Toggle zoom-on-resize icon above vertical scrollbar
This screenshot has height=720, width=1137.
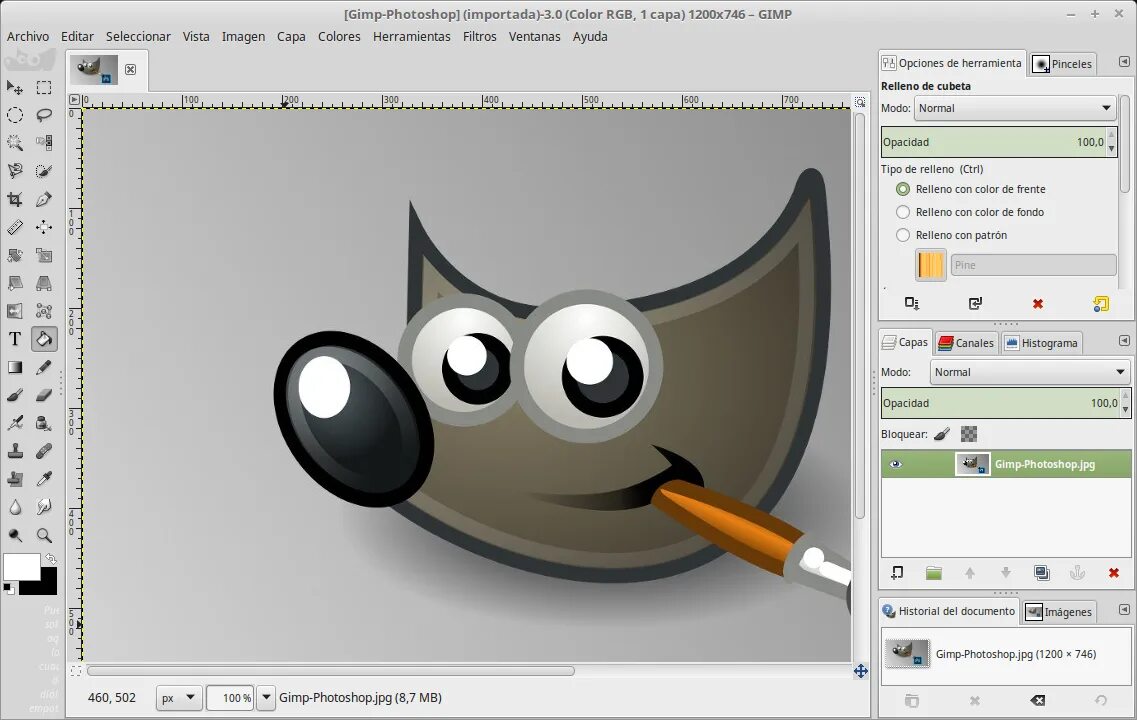point(860,102)
